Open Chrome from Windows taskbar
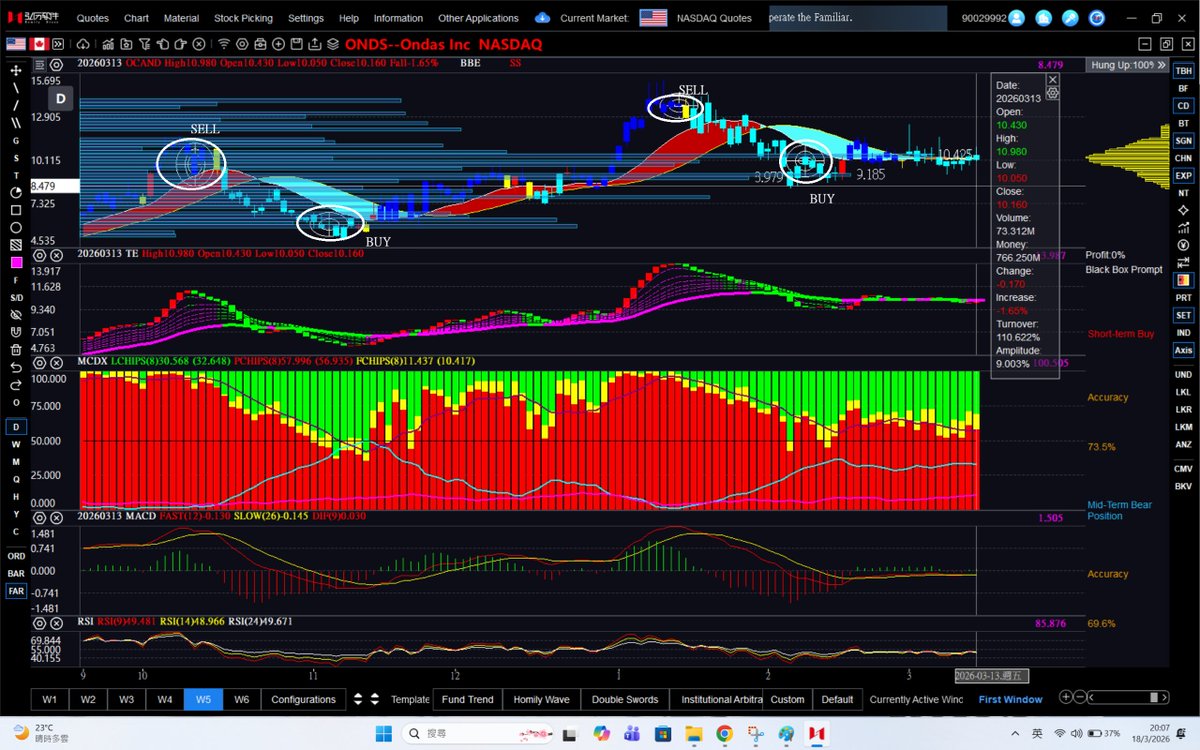 click(x=724, y=734)
